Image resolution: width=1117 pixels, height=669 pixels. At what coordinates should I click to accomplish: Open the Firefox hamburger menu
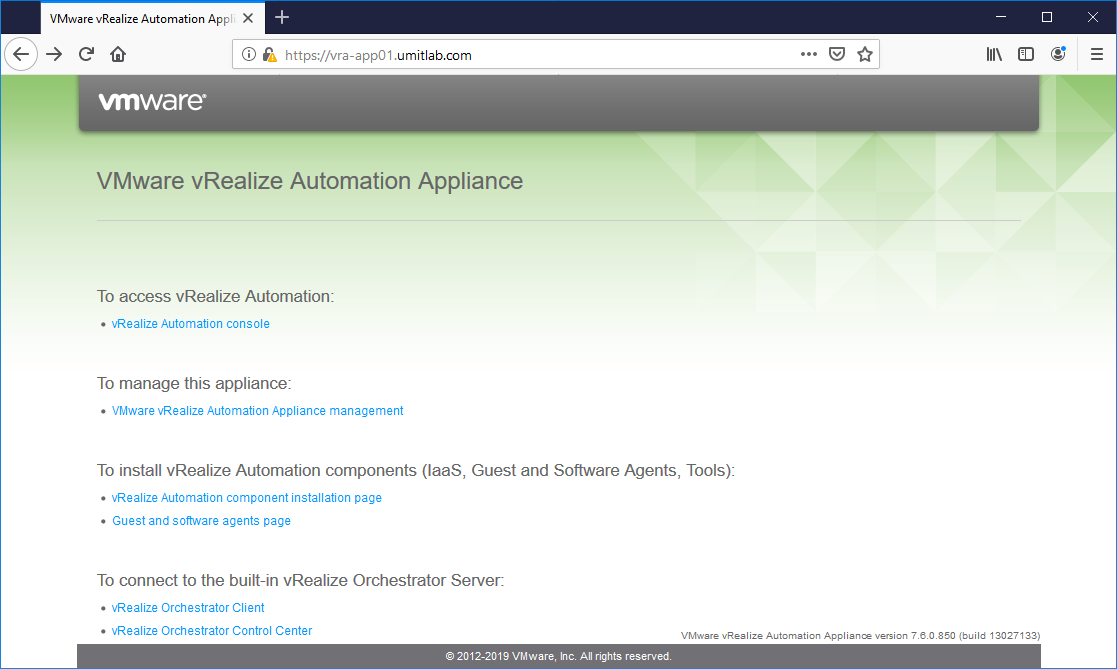click(1097, 55)
